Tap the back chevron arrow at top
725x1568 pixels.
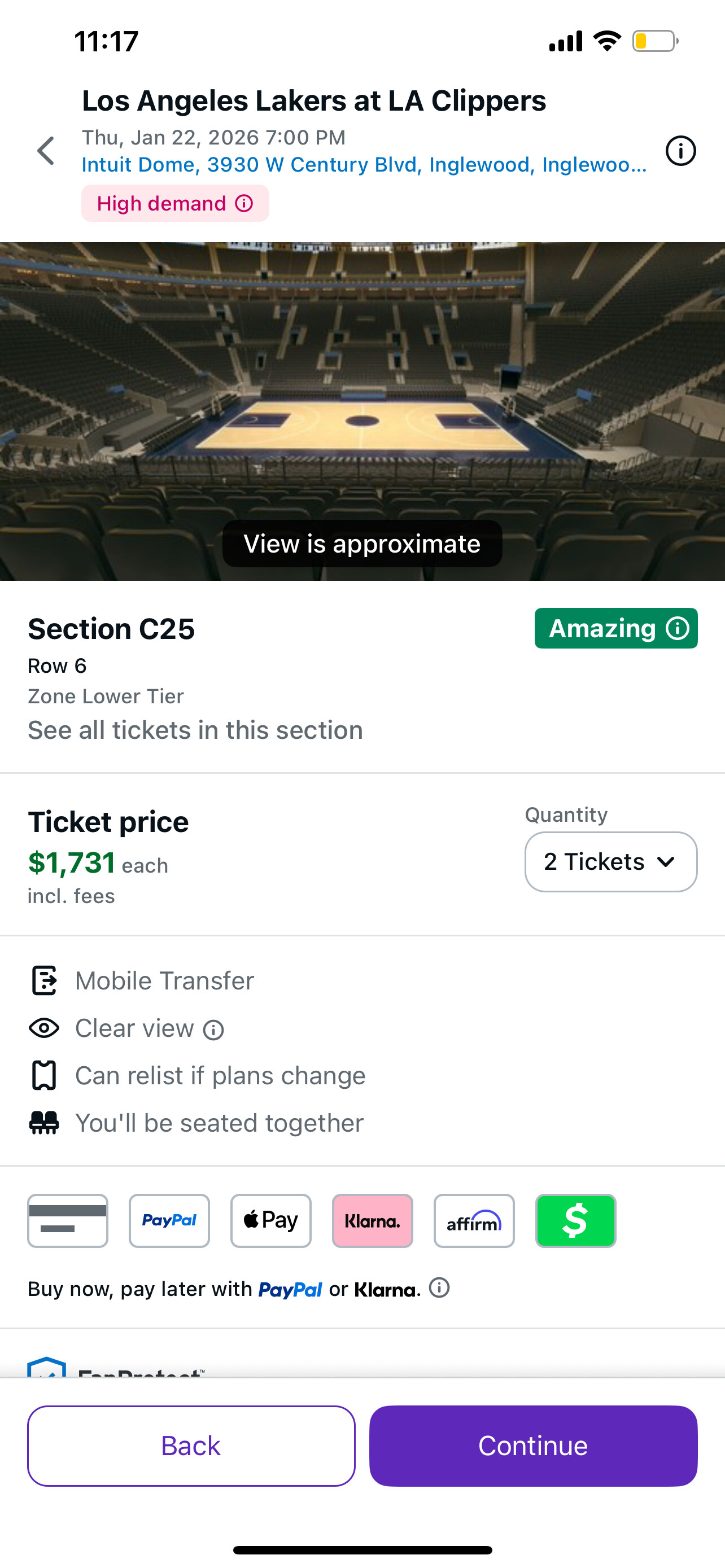pyautogui.click(x=46, y=151)
